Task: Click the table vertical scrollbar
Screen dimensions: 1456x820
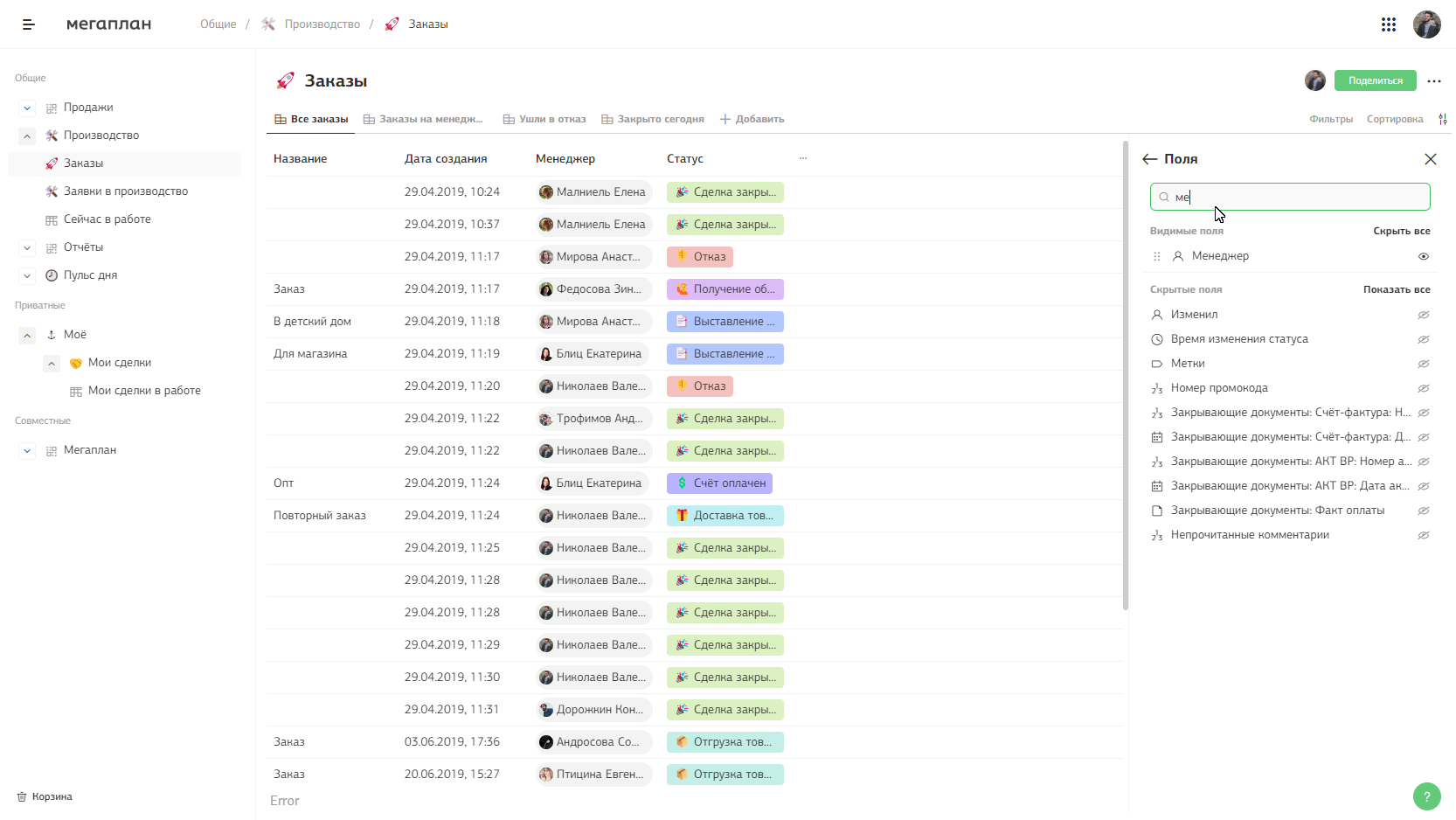Action: (1126, 376)
